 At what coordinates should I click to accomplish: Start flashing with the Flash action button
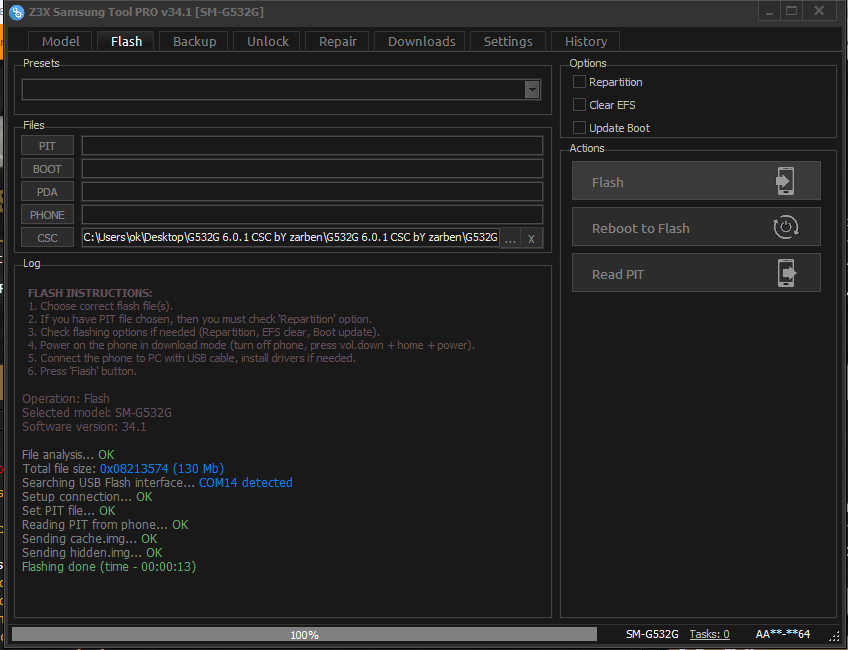click(696, 181)
